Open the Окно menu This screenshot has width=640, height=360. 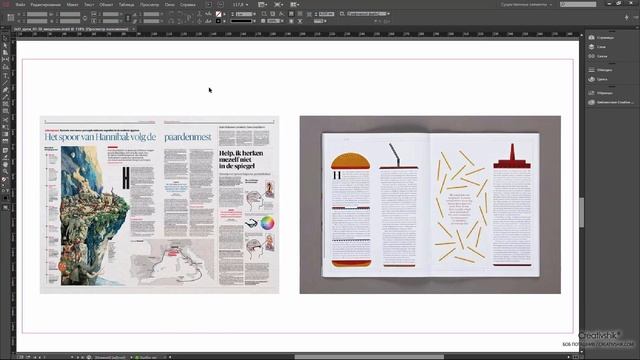[169, 5]
